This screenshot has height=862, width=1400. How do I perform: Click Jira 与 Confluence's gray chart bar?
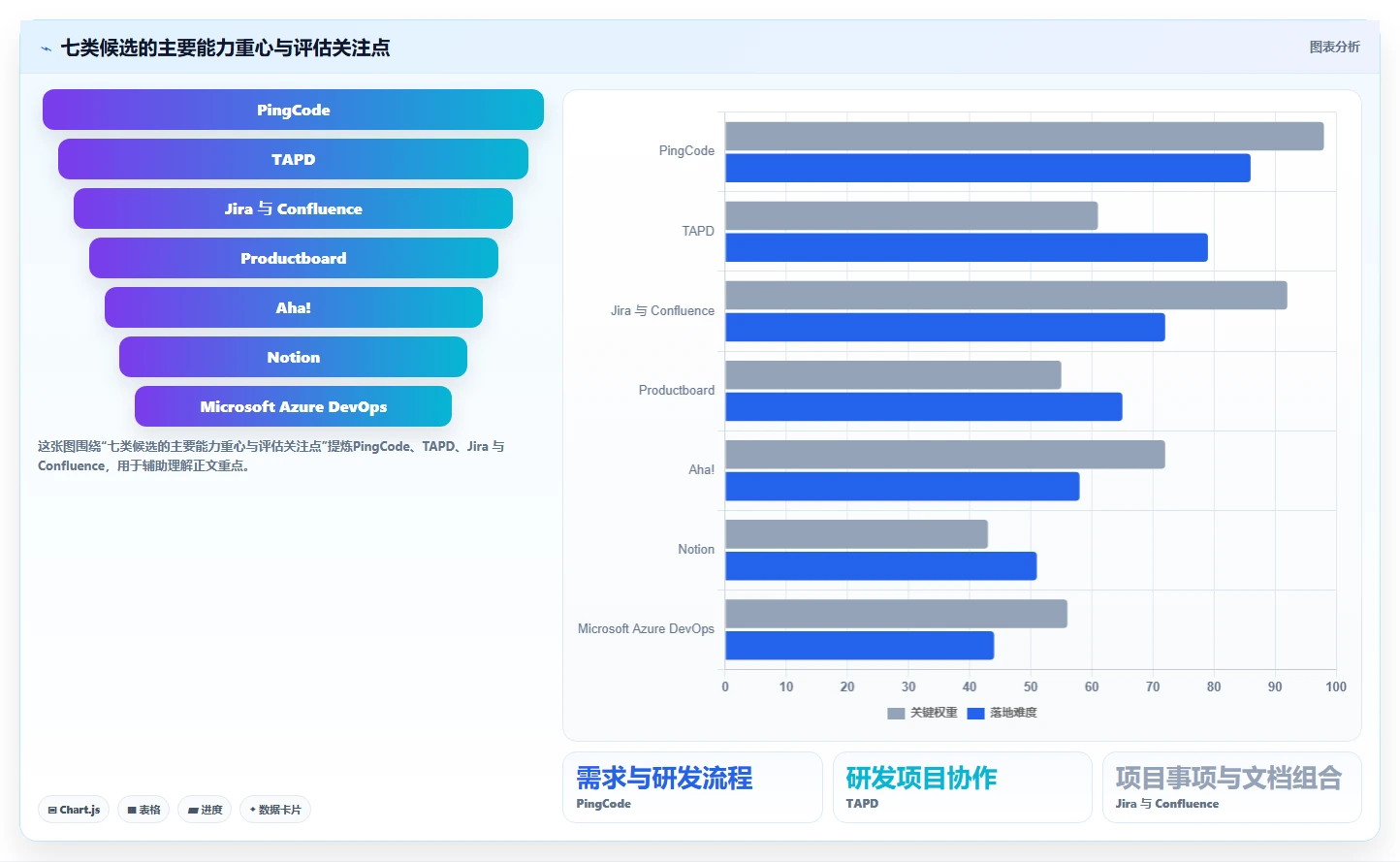click(x=1005, y=295)
